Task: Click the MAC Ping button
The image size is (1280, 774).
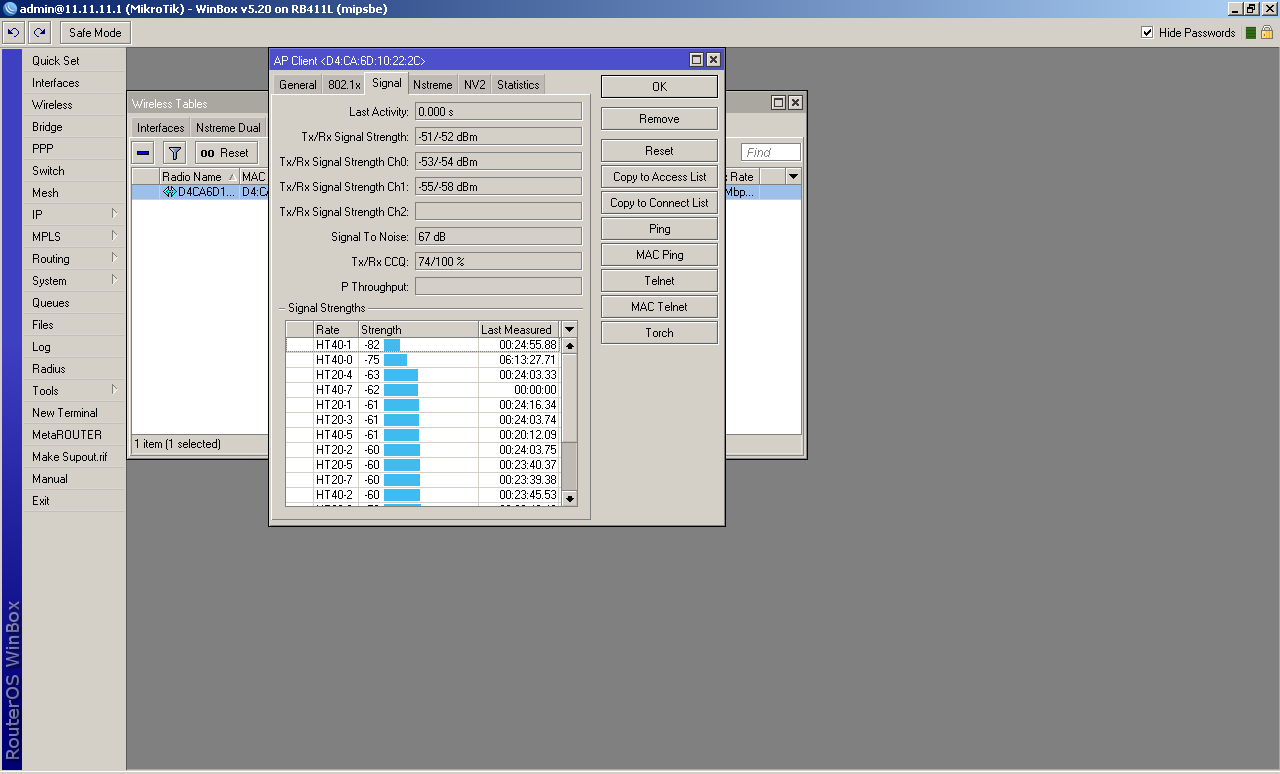Action: pos(659,255)
